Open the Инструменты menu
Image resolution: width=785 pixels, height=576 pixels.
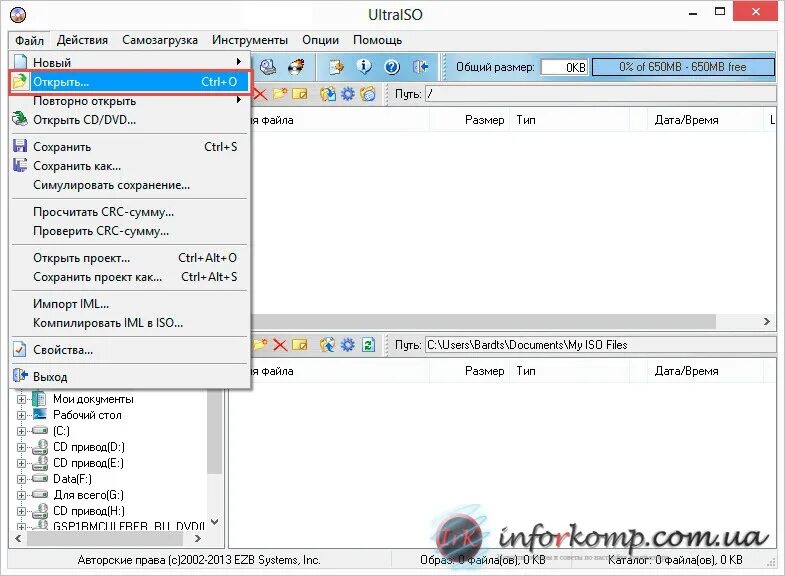(x=250, y=40)
